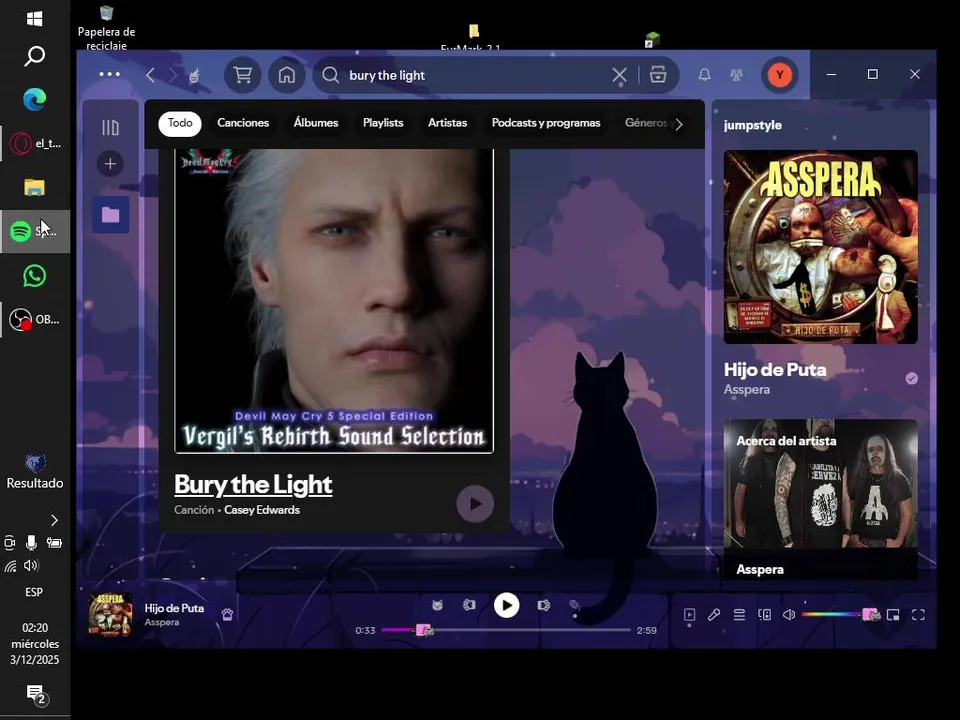Toggle saved checkmark for Hijo de Puta
Viewport: 960px width, 720px height.
pyautogui.click(x=912, y=378)
